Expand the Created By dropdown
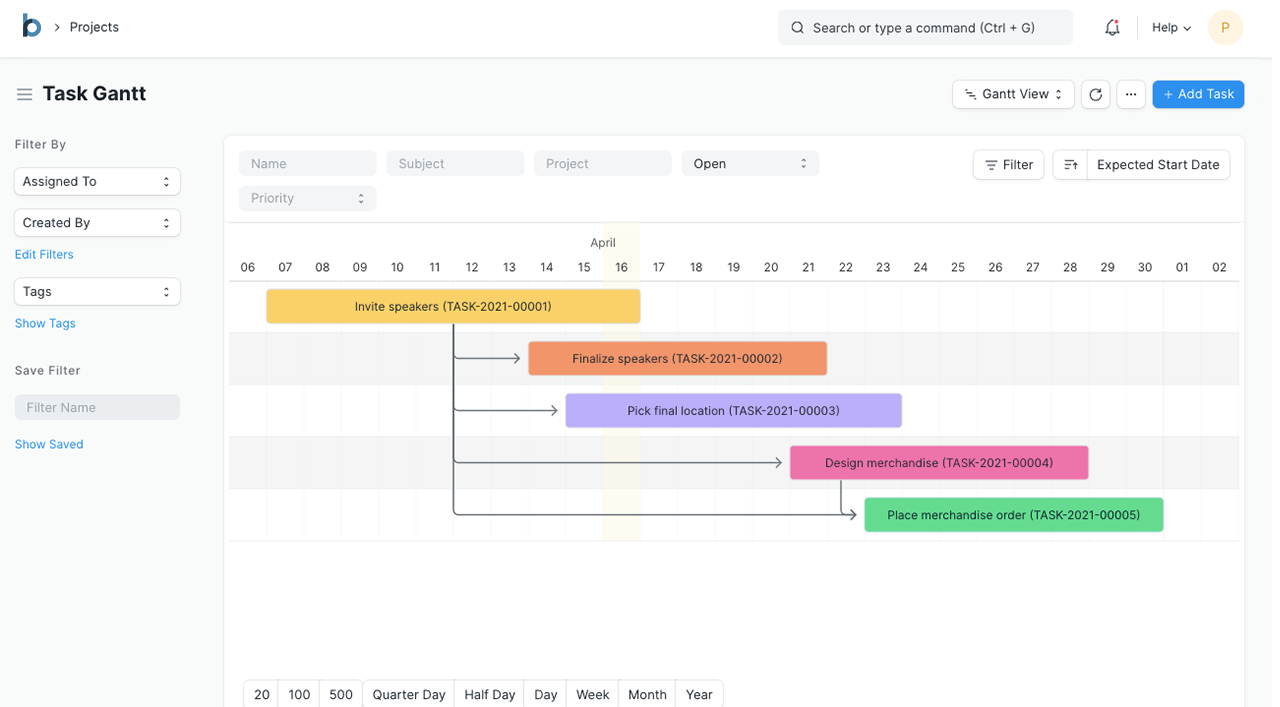Image resolution: width=1280 pixels, height=707 pixels. point(97,223)
